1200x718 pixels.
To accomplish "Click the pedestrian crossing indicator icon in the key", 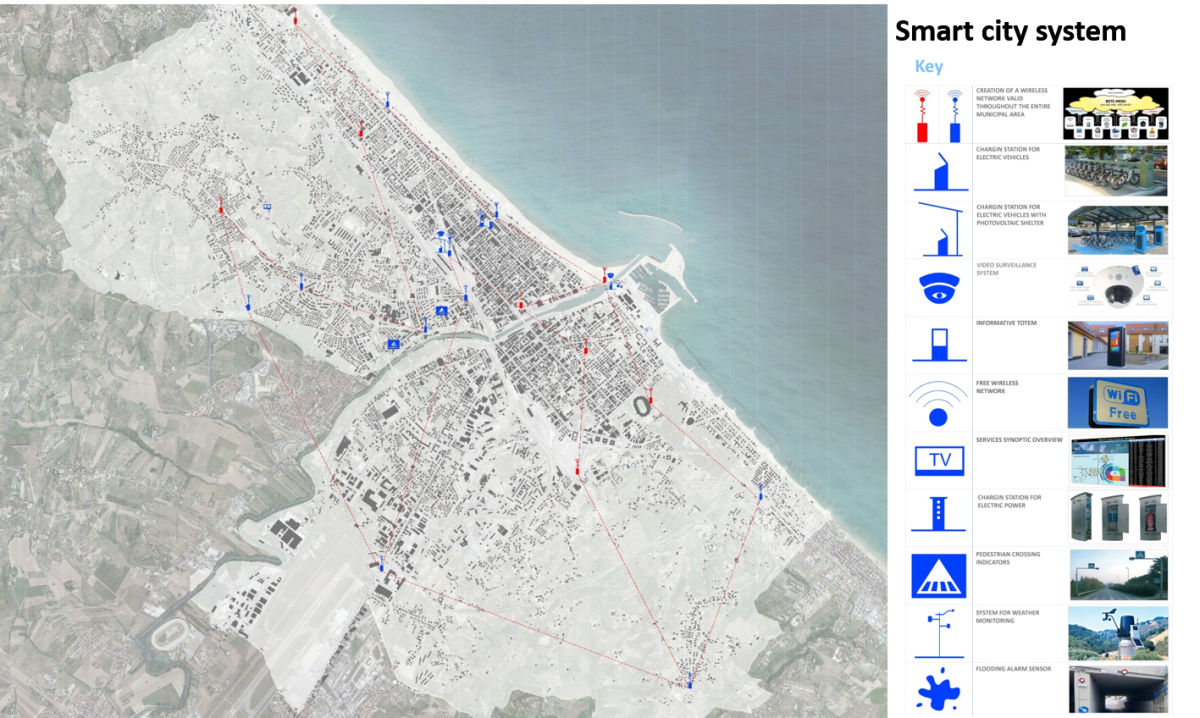I will [938, 575].
